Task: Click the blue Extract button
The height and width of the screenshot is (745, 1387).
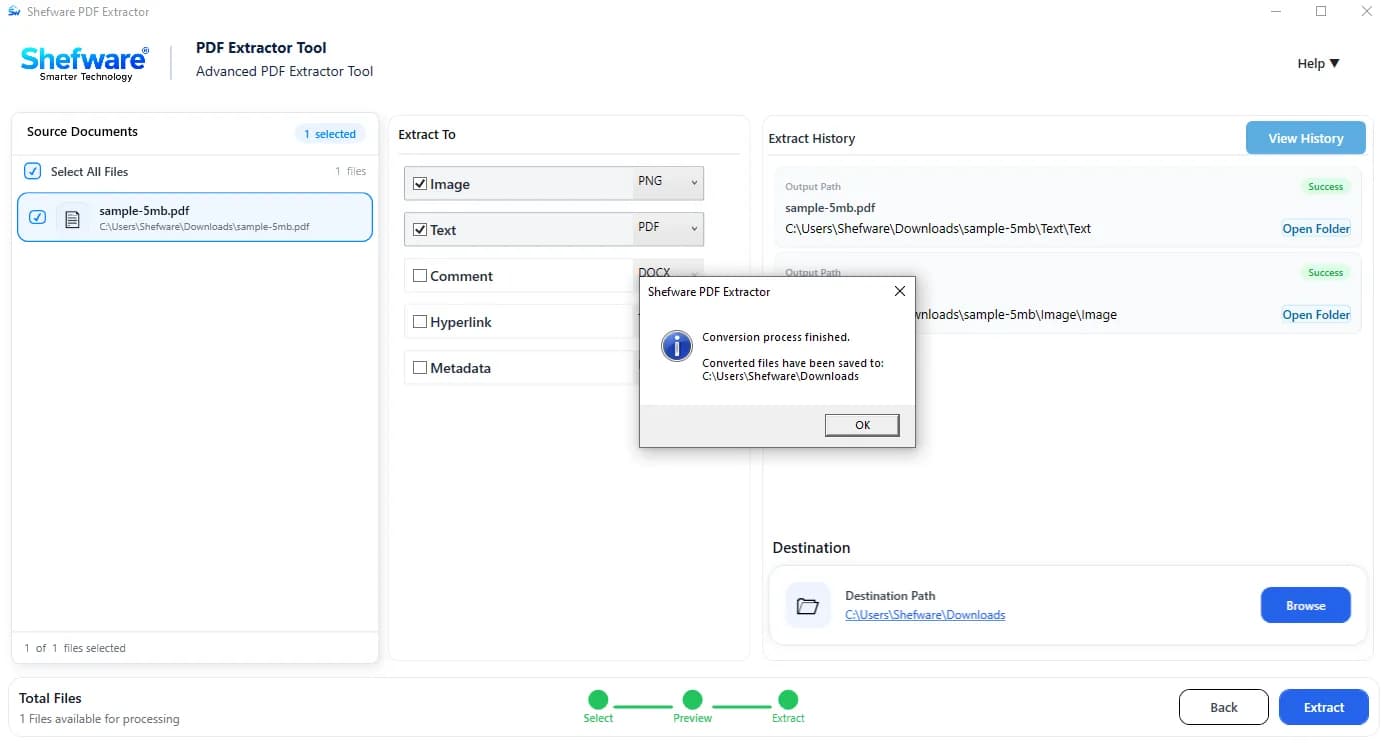Action: (x=1324, y=707)
